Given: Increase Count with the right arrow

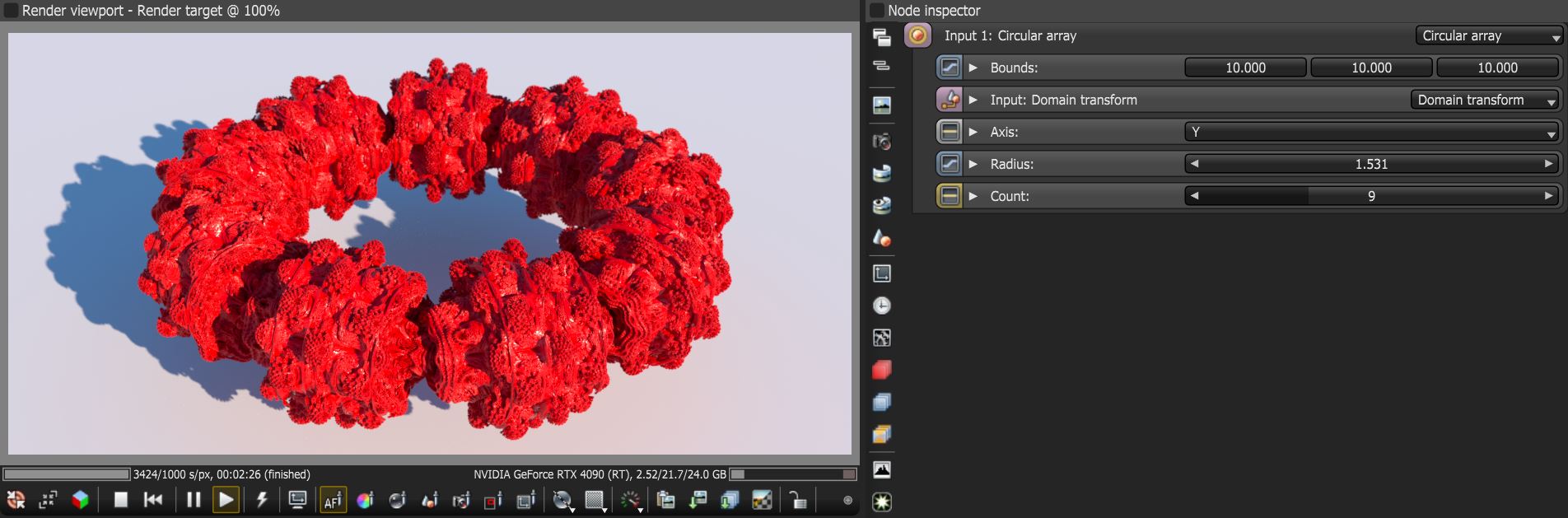Looking at the screenshot, I should pos(1548,196).
